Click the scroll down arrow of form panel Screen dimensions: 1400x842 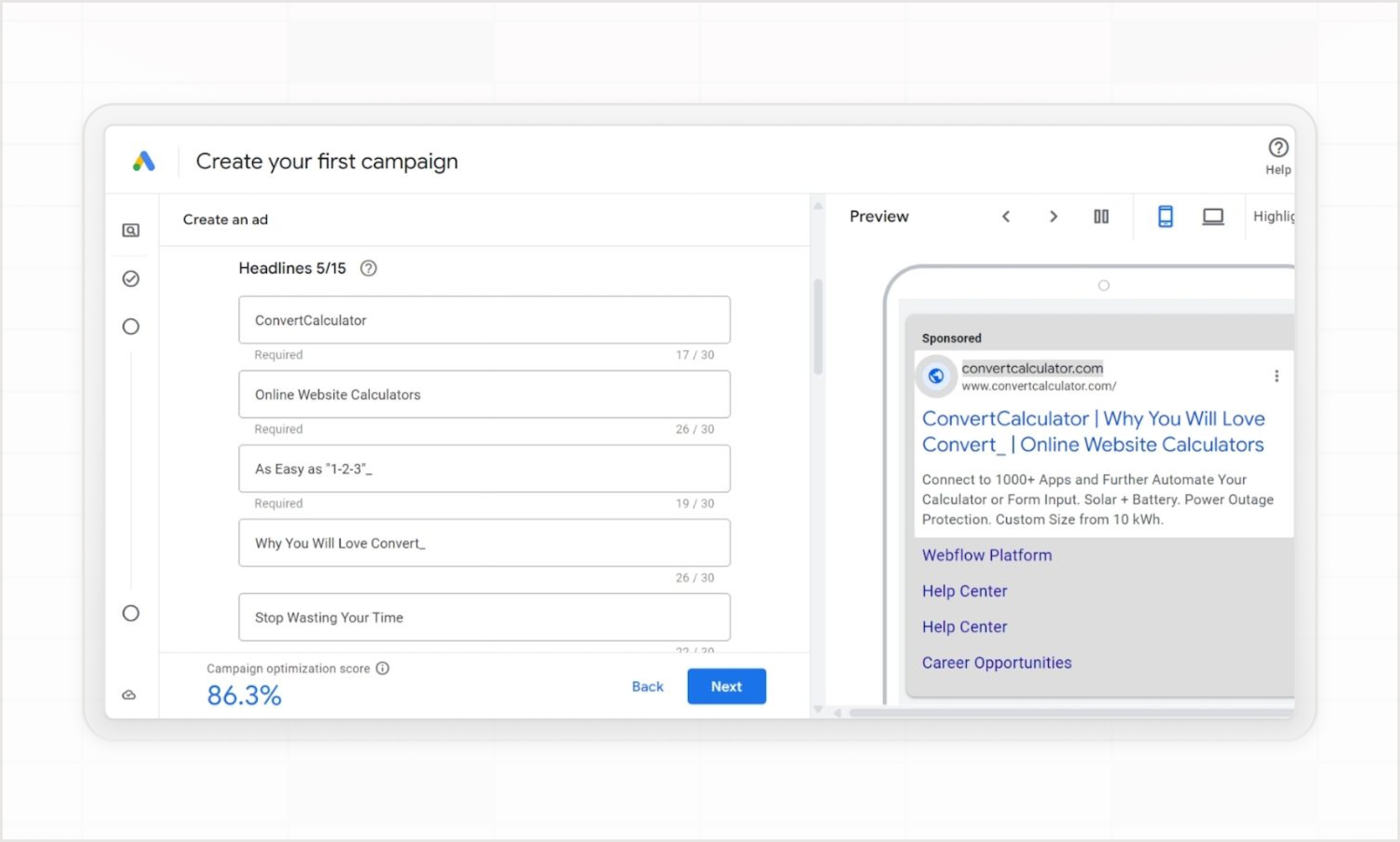click(x=818, y=709)
